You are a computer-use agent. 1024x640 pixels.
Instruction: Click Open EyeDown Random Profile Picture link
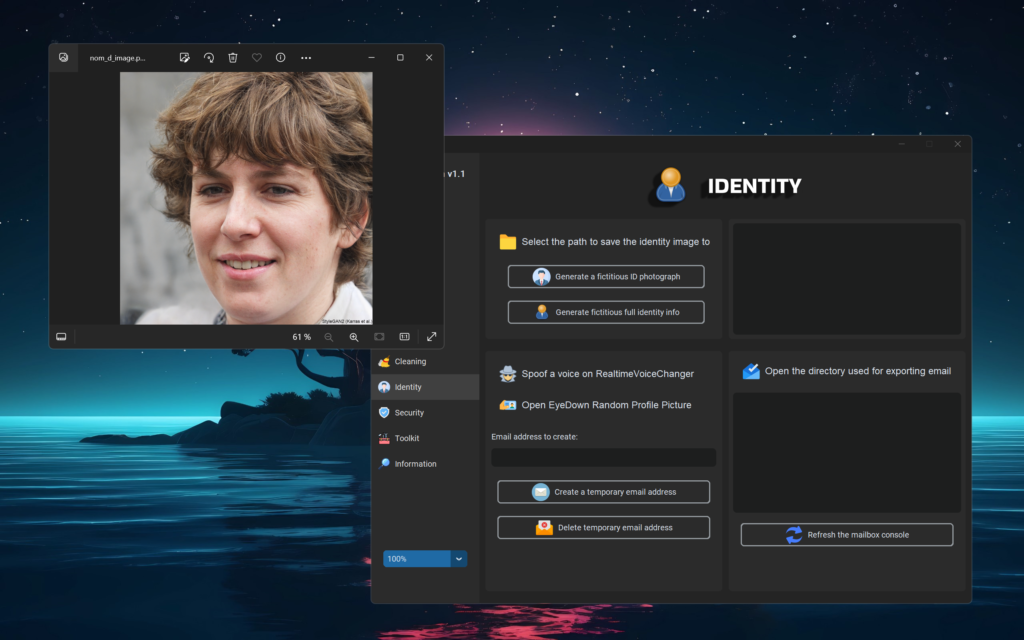coord(606,405)
